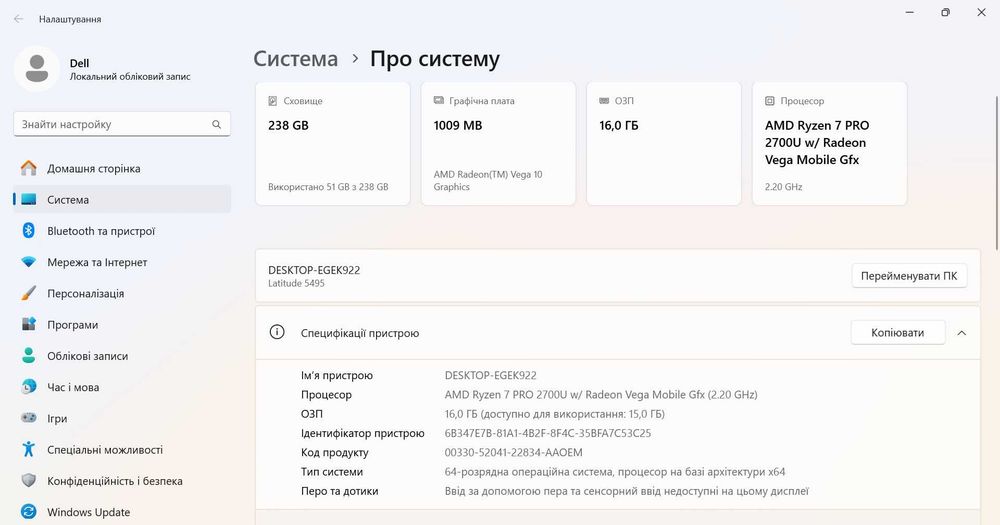Image resolution: width=1000 pixels, height=525 pixels.
Task: Open the Графічна плата card
Action: coord(498,144)
